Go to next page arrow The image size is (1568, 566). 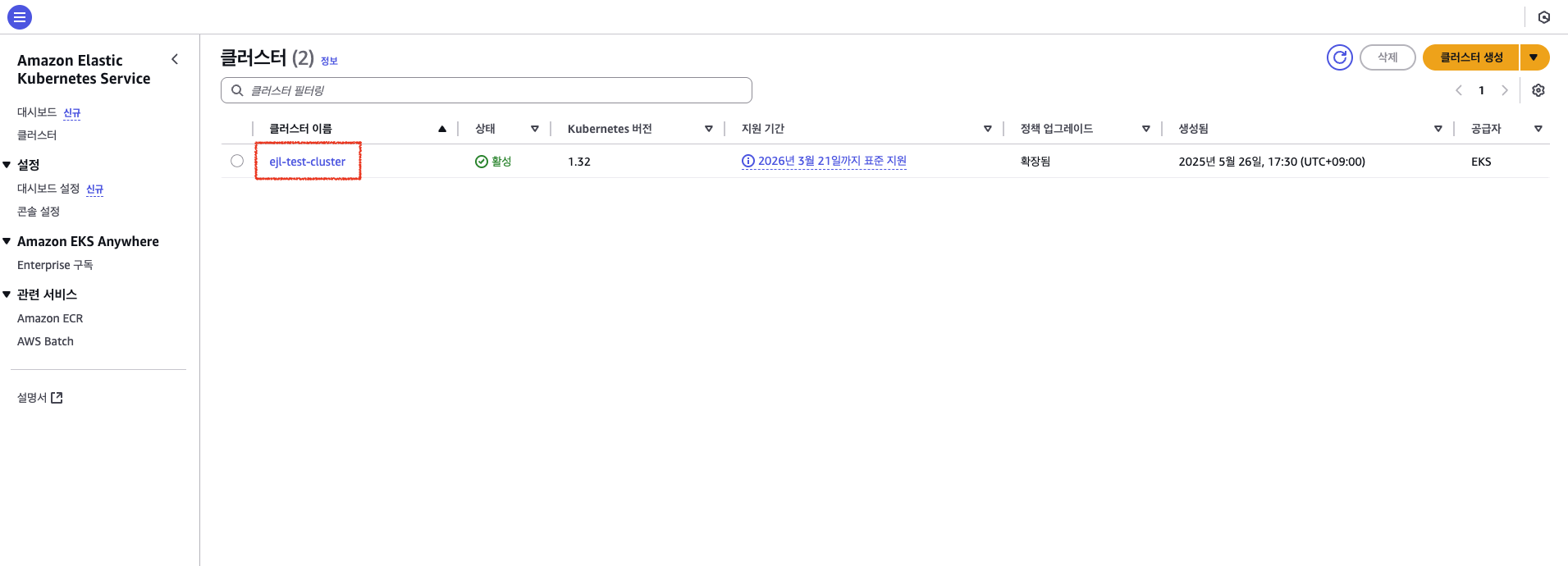point(1504,90)
